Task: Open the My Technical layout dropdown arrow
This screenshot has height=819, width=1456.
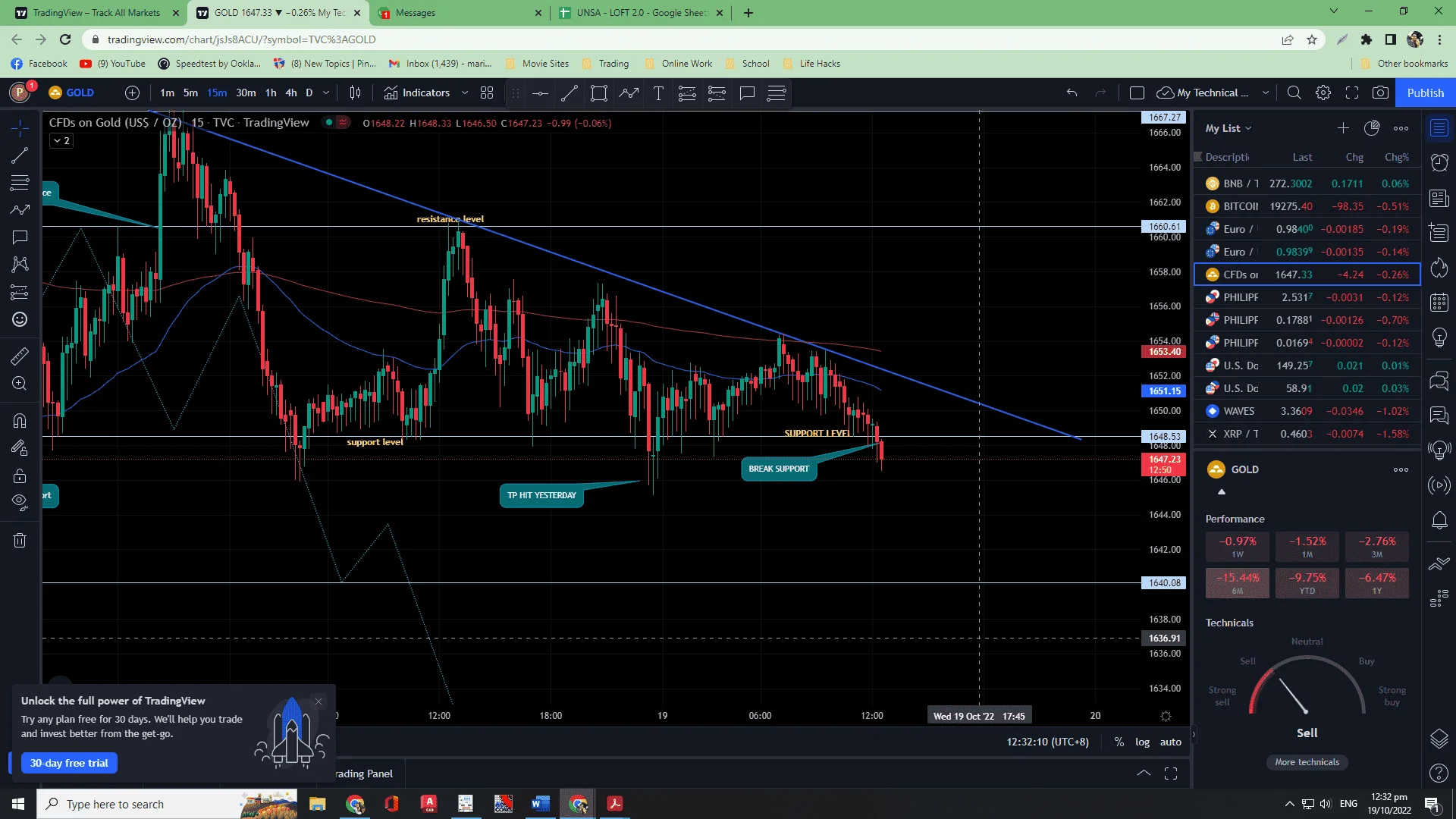Action: (x=1265, y=93)
